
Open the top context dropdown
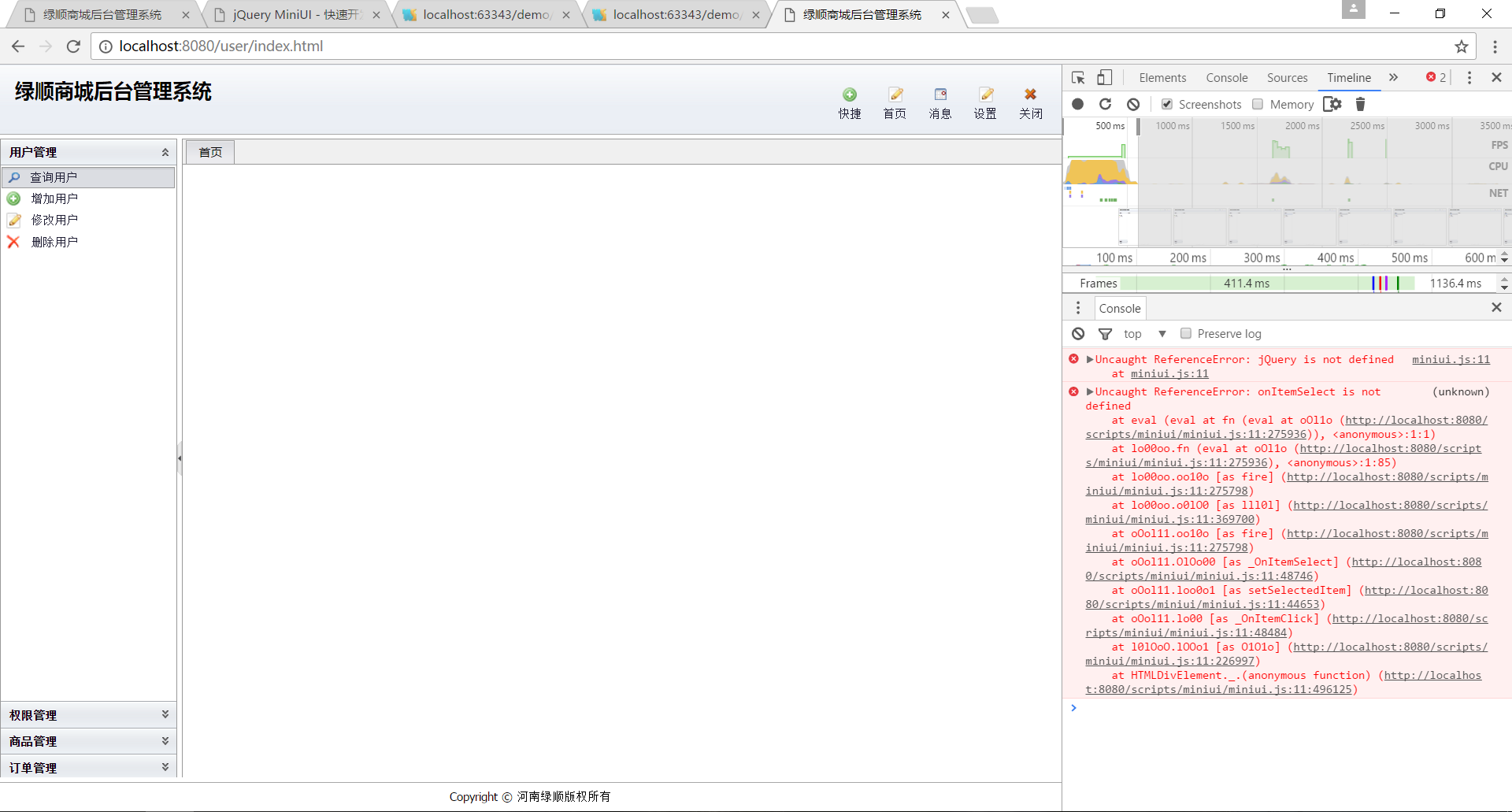1145,334
